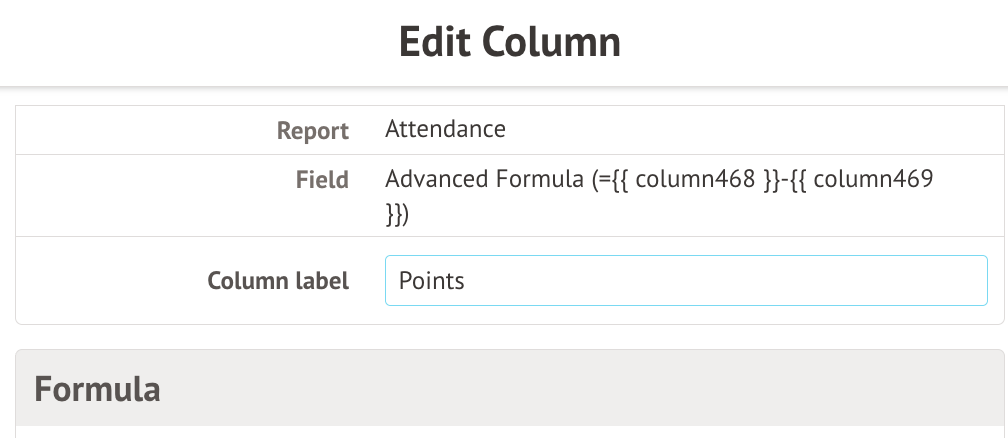Click the column469 reference in the formula
This screenshot has height=438, width=1008.
click(x=880, y=180)
